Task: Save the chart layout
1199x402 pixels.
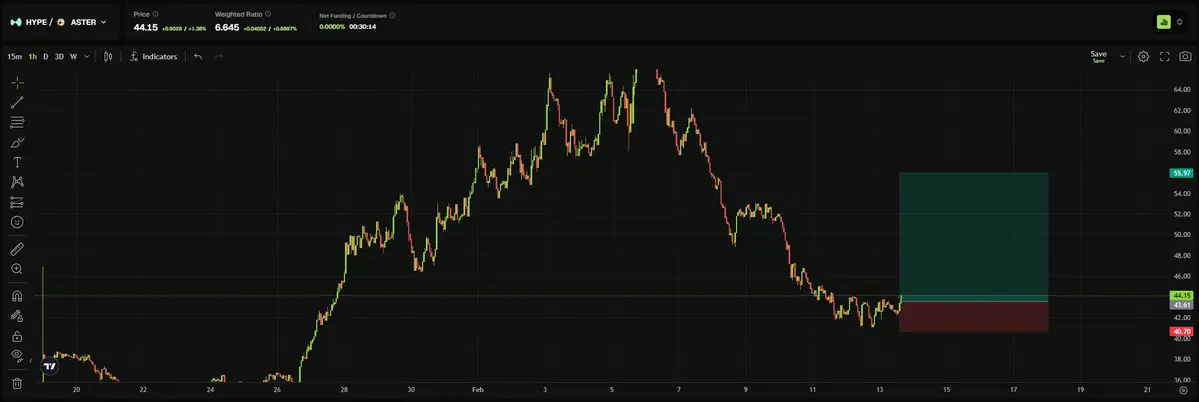Action: tap(1099, 57)
